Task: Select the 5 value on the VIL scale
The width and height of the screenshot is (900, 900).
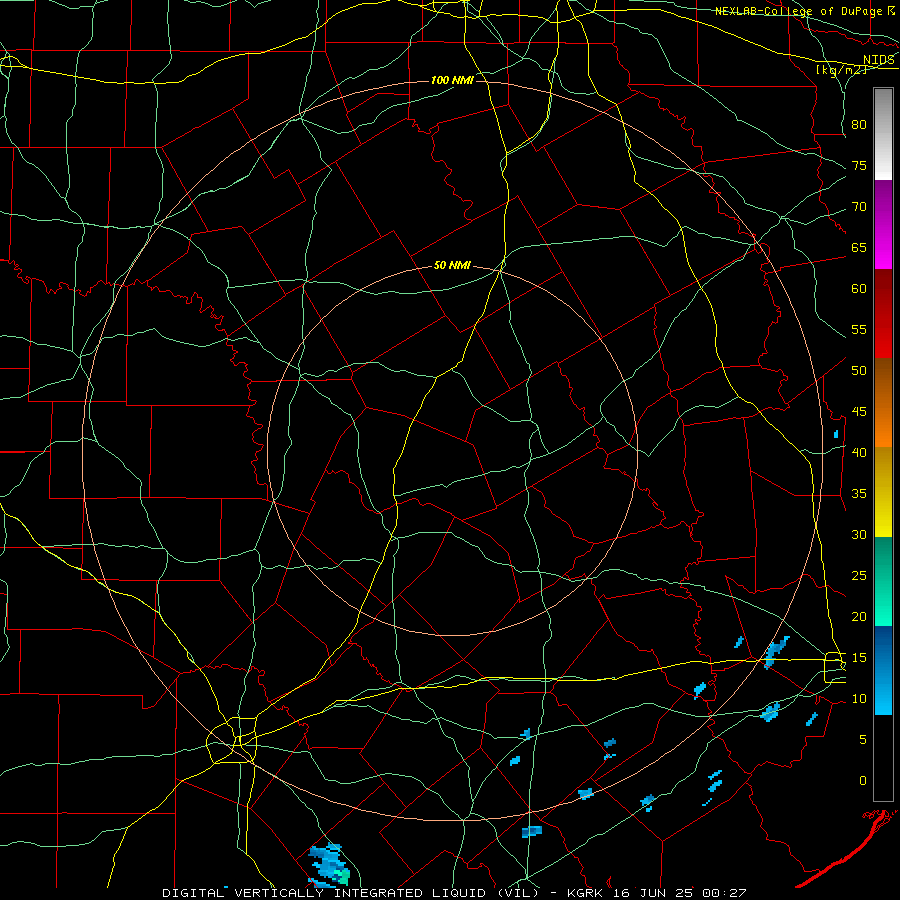Action: point(863,740)
